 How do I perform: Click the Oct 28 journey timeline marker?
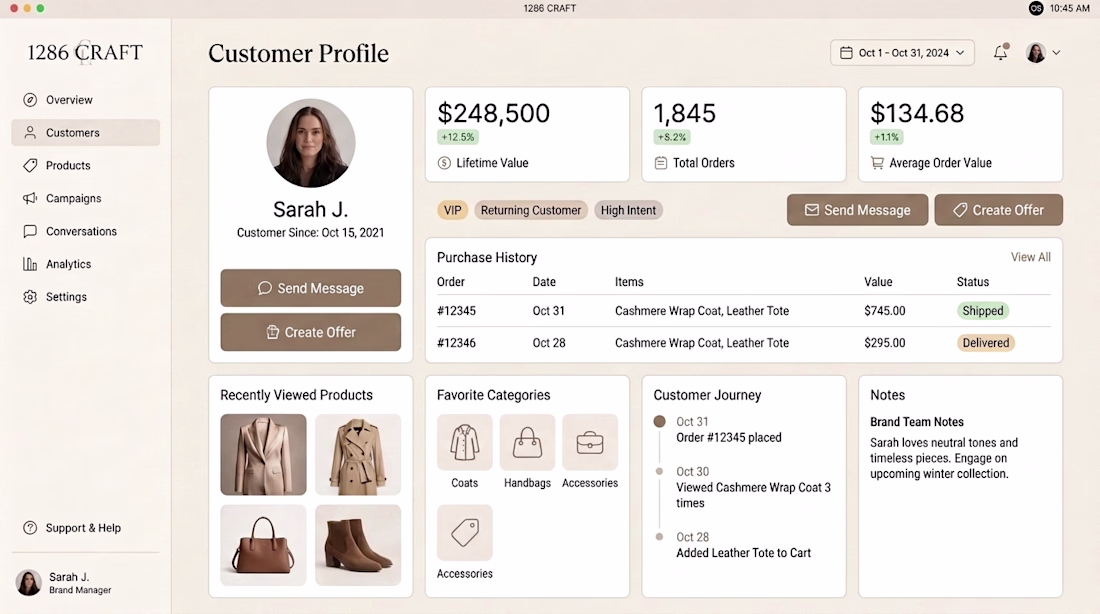pyautogui.click(x=659, y=537)
